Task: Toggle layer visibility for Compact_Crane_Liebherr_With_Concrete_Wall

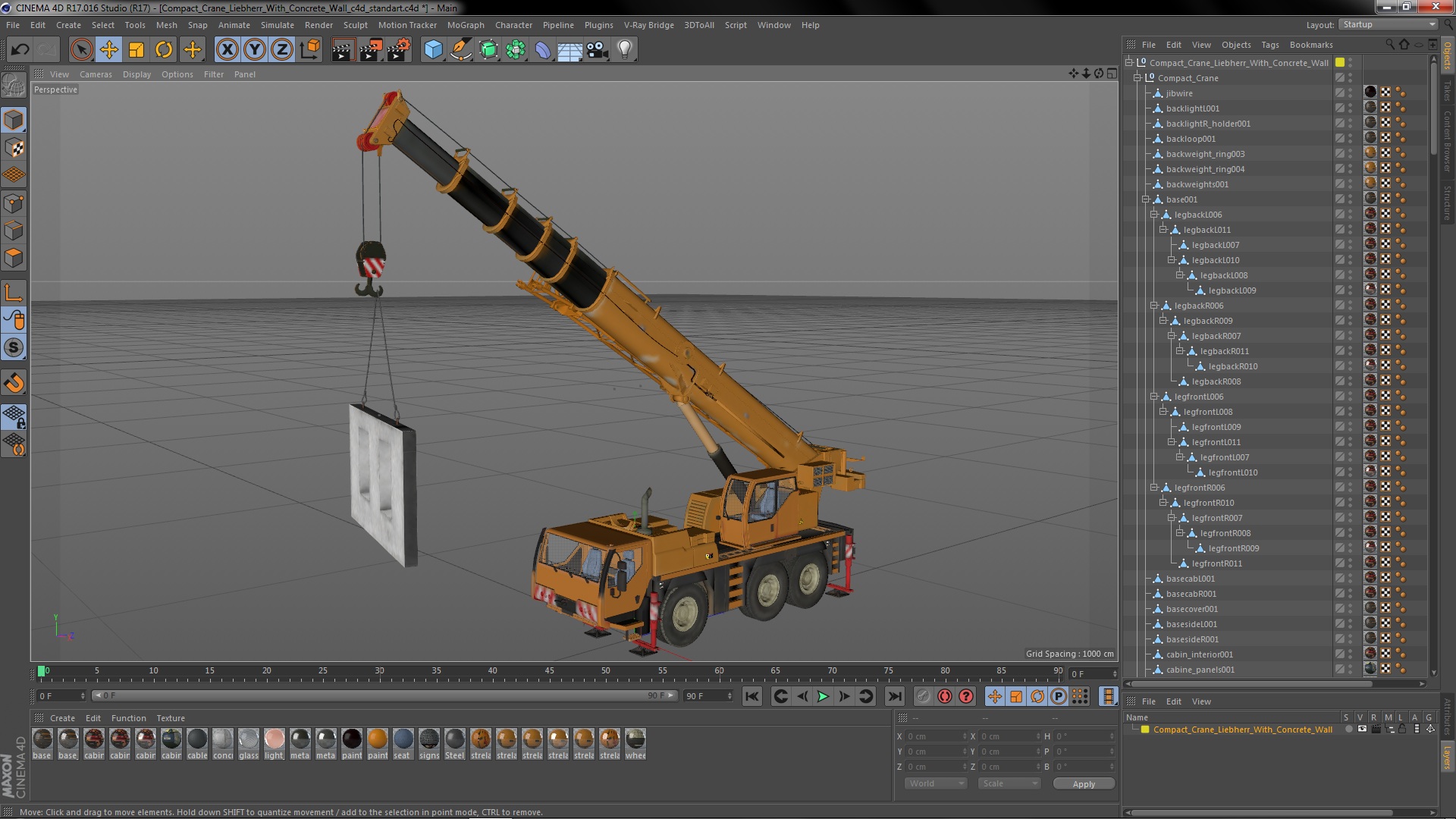Action: pyautogui.click(x=1362, y=730)
